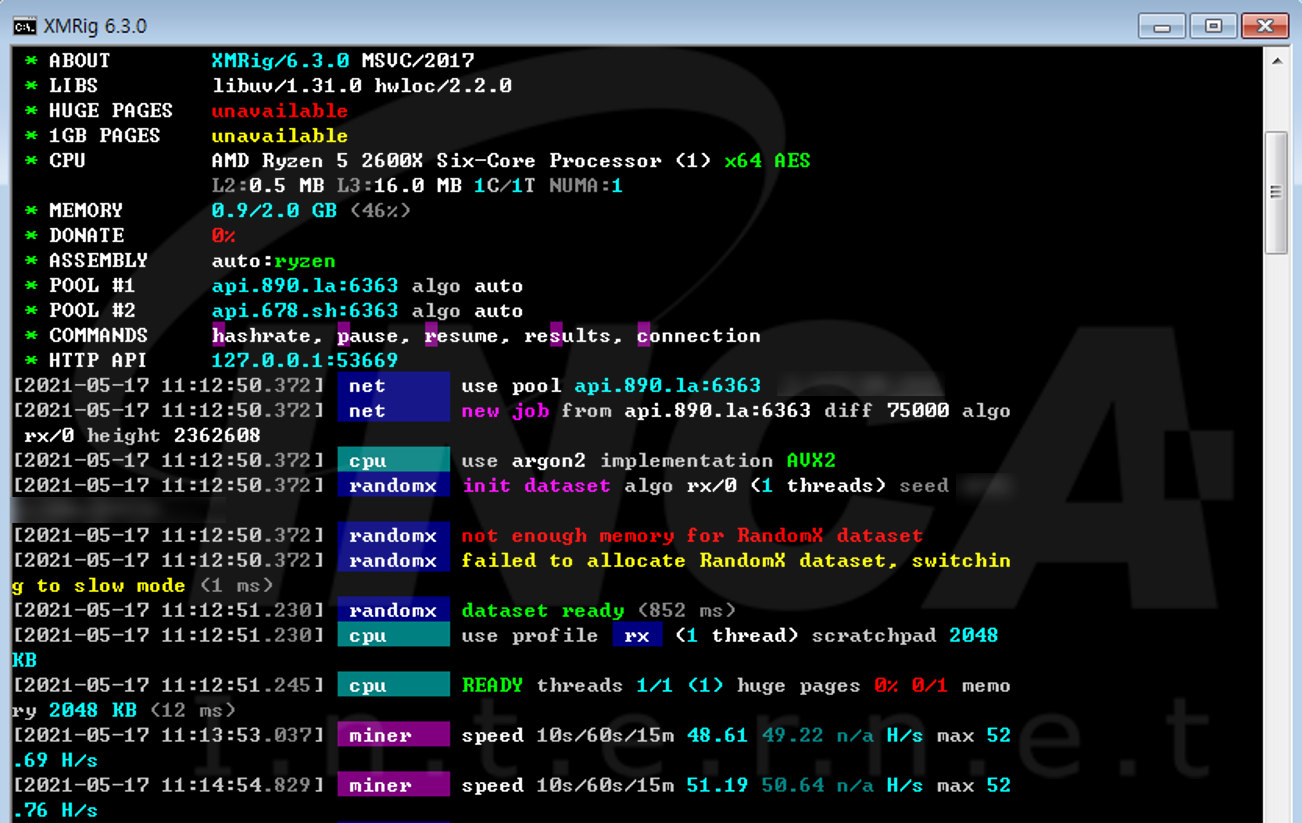Viewport: 1302px width, 823px height.
Task: Click 'libuv/1.31.0' in LIBS line
Action: click(287, 86)
